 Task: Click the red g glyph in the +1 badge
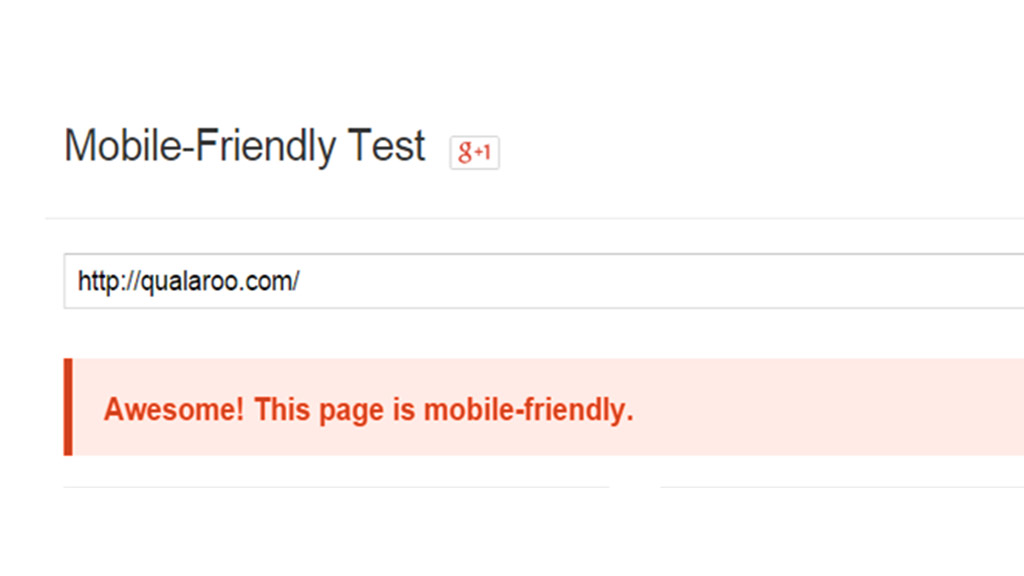(465, 152)
